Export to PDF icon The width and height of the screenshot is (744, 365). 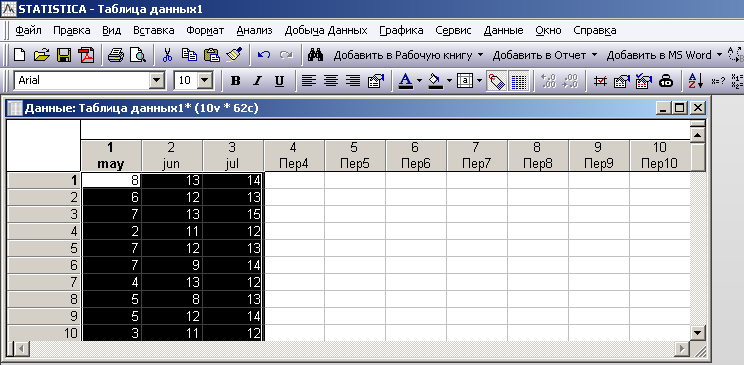pos(86,55)
